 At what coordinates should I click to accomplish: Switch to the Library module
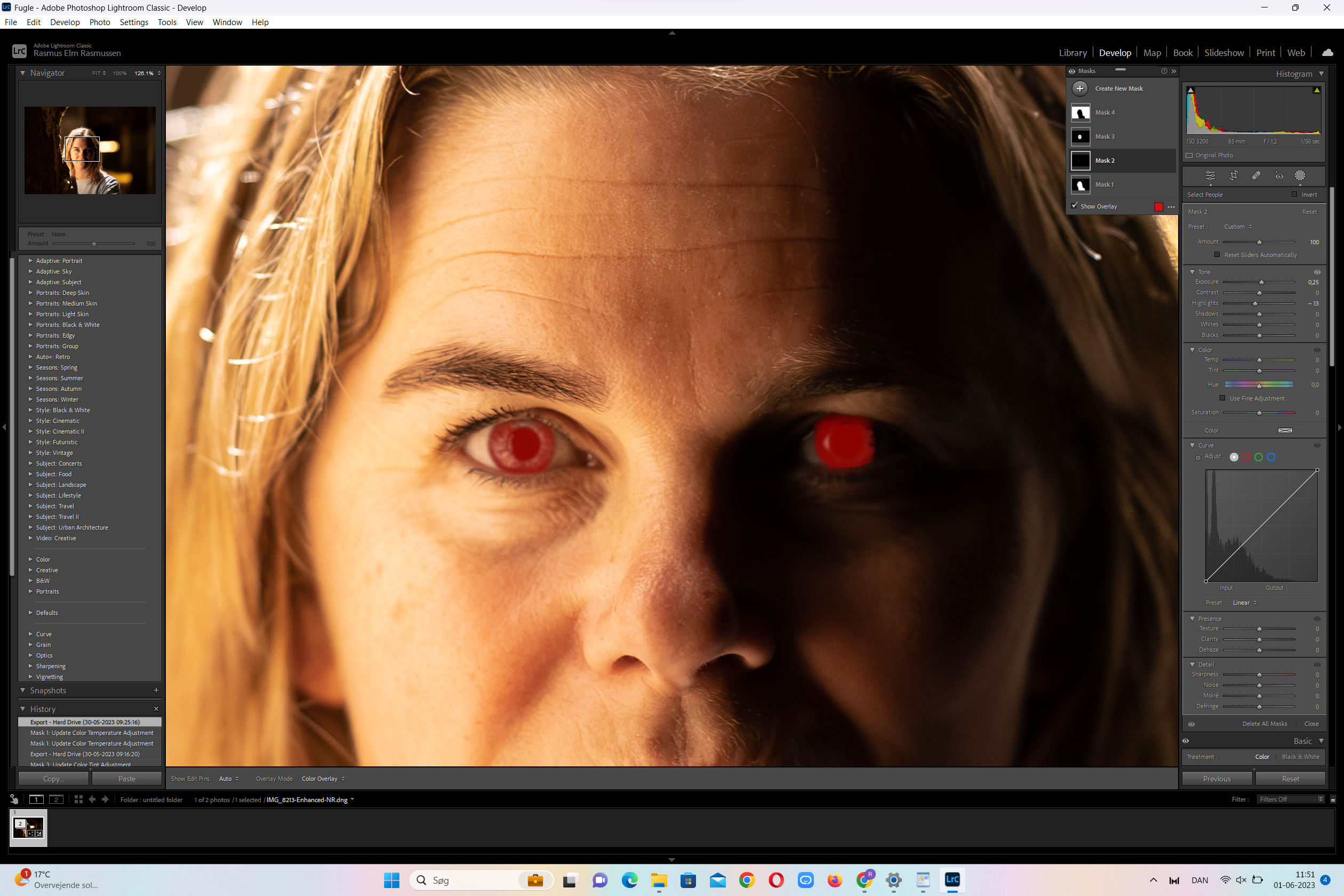click(x=1072, y=53)
